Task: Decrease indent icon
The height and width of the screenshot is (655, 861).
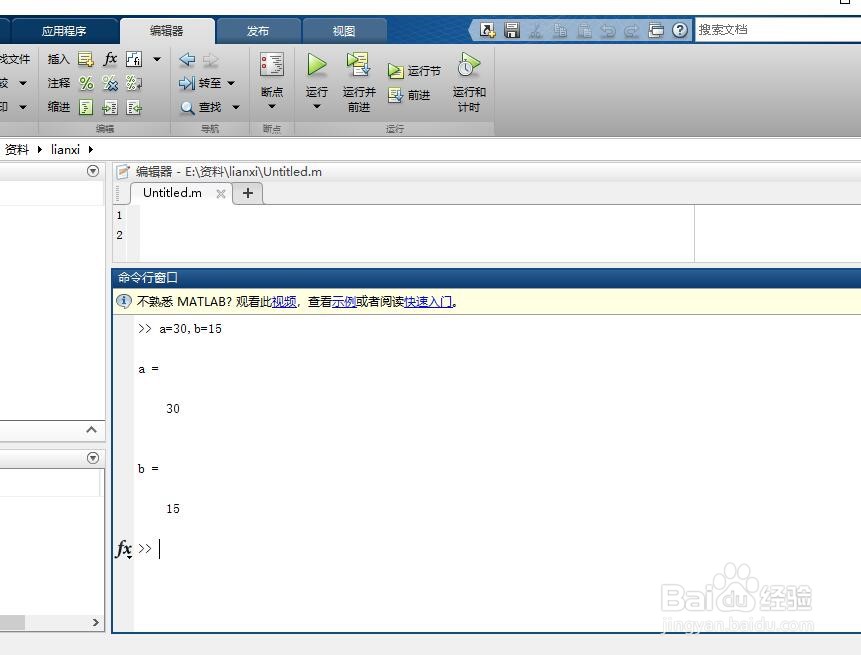Action: [134, 107]
